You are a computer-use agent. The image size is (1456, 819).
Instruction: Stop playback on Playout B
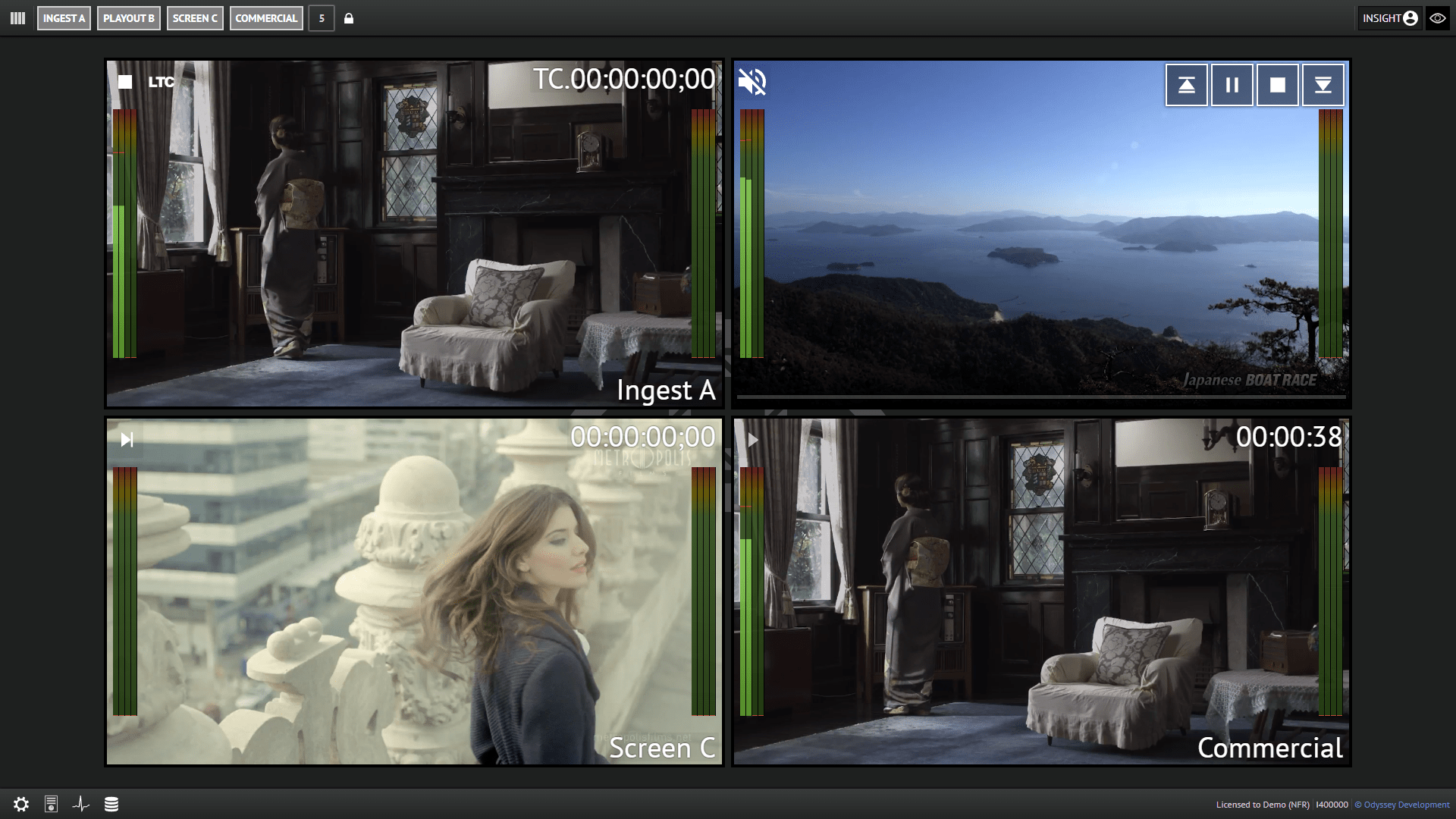coord(1277,85)
